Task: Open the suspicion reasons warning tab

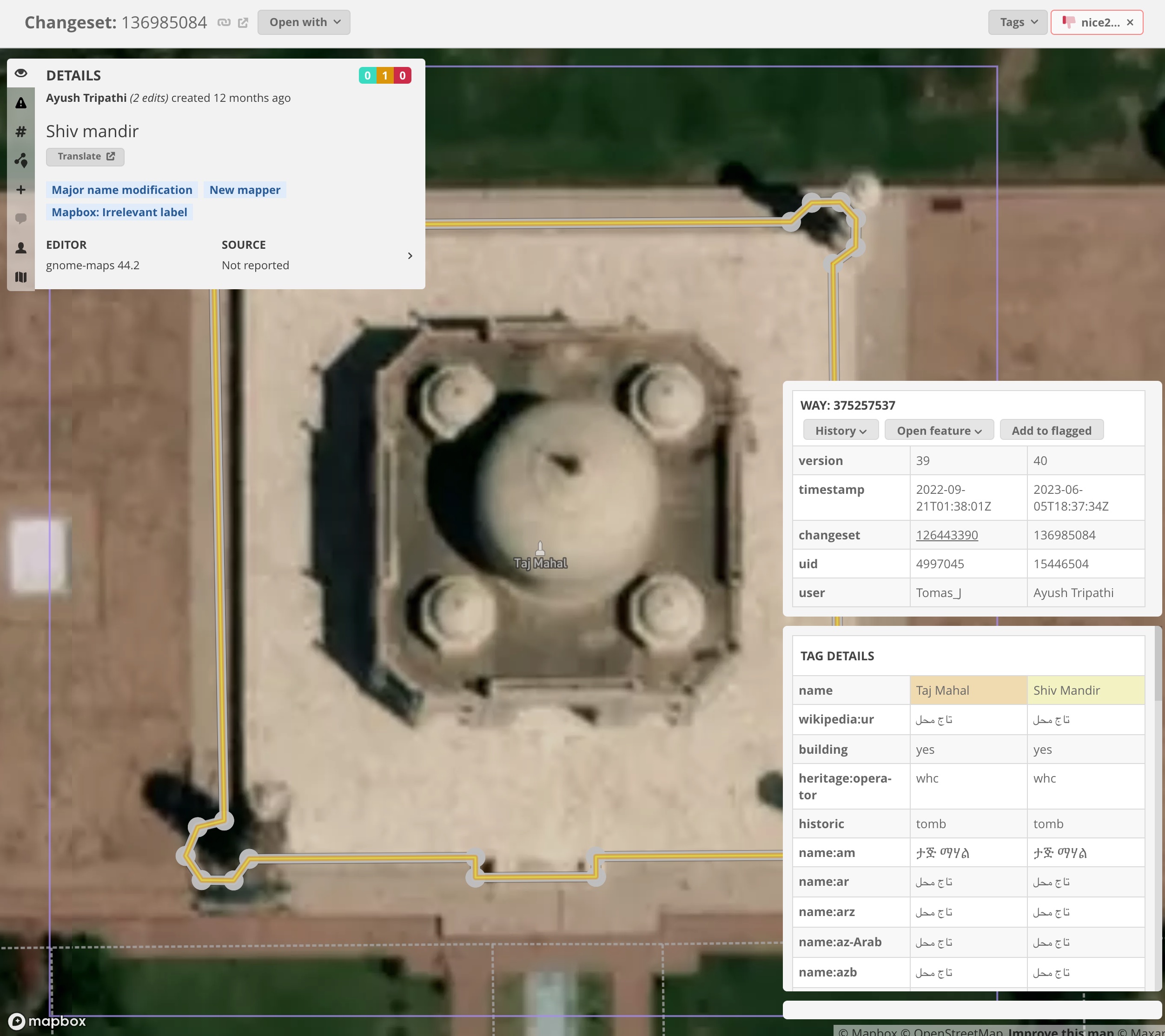Action: 21,103
